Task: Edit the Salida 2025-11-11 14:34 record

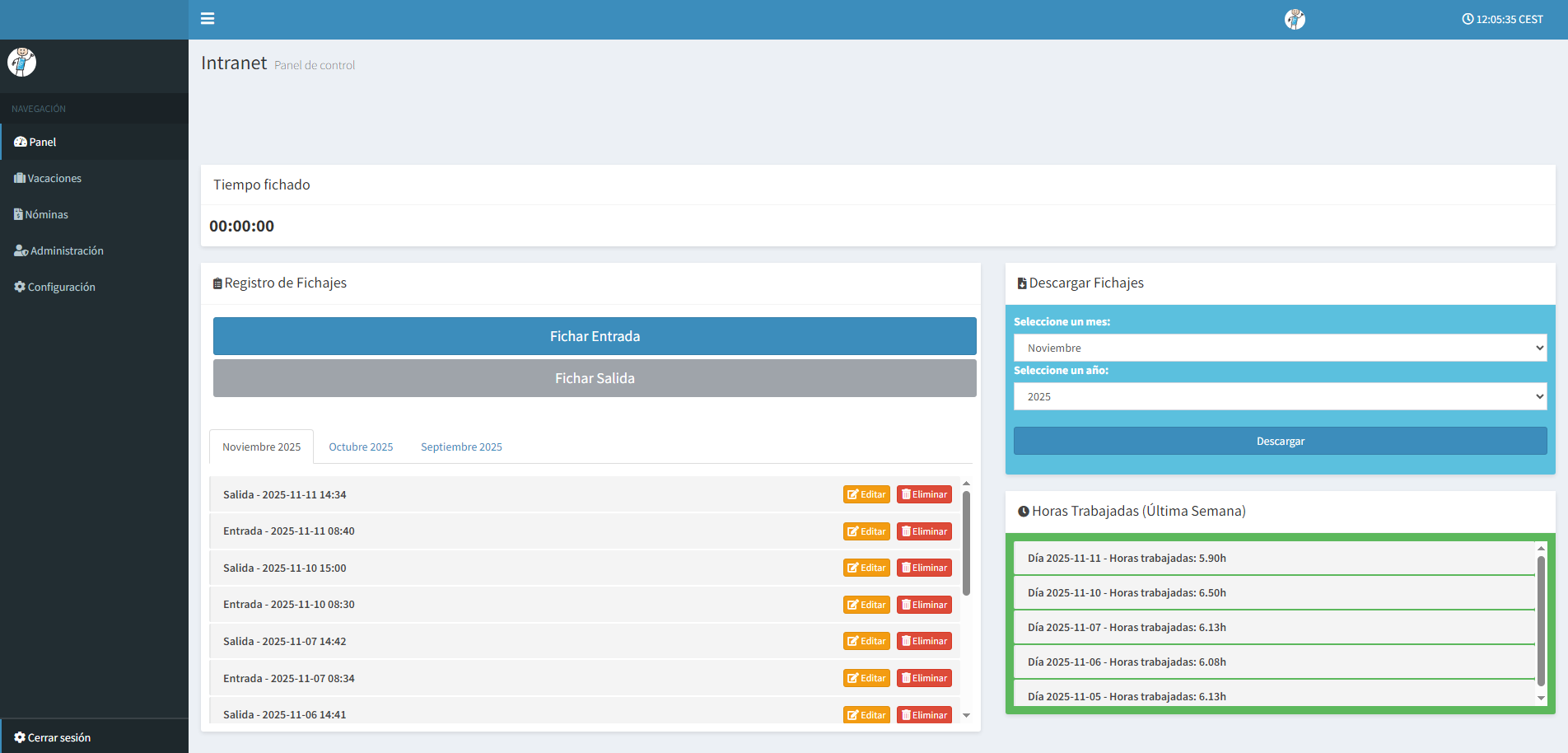Action: click(866, 494)
